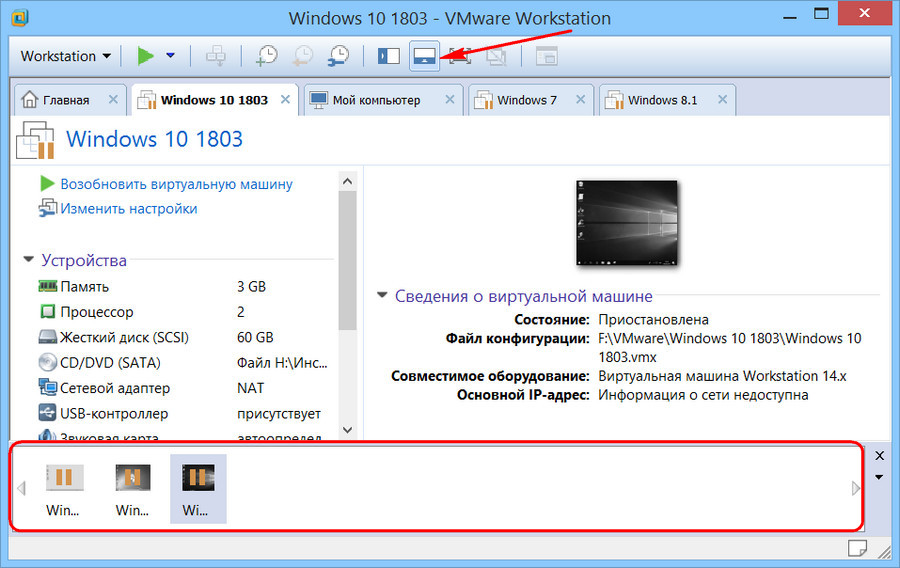The height and width of the screenshot is (568, 900).
Task: Toggle the library sidebar icon
Action: click(389, 56)
